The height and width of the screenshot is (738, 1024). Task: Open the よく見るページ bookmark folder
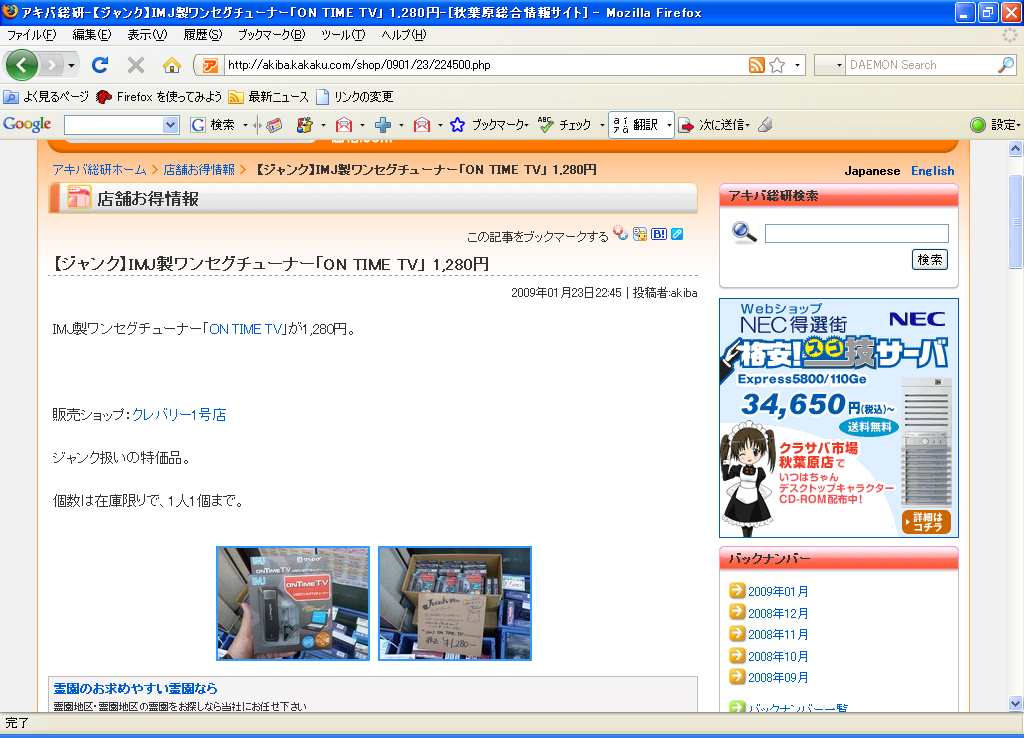(46, 97)
